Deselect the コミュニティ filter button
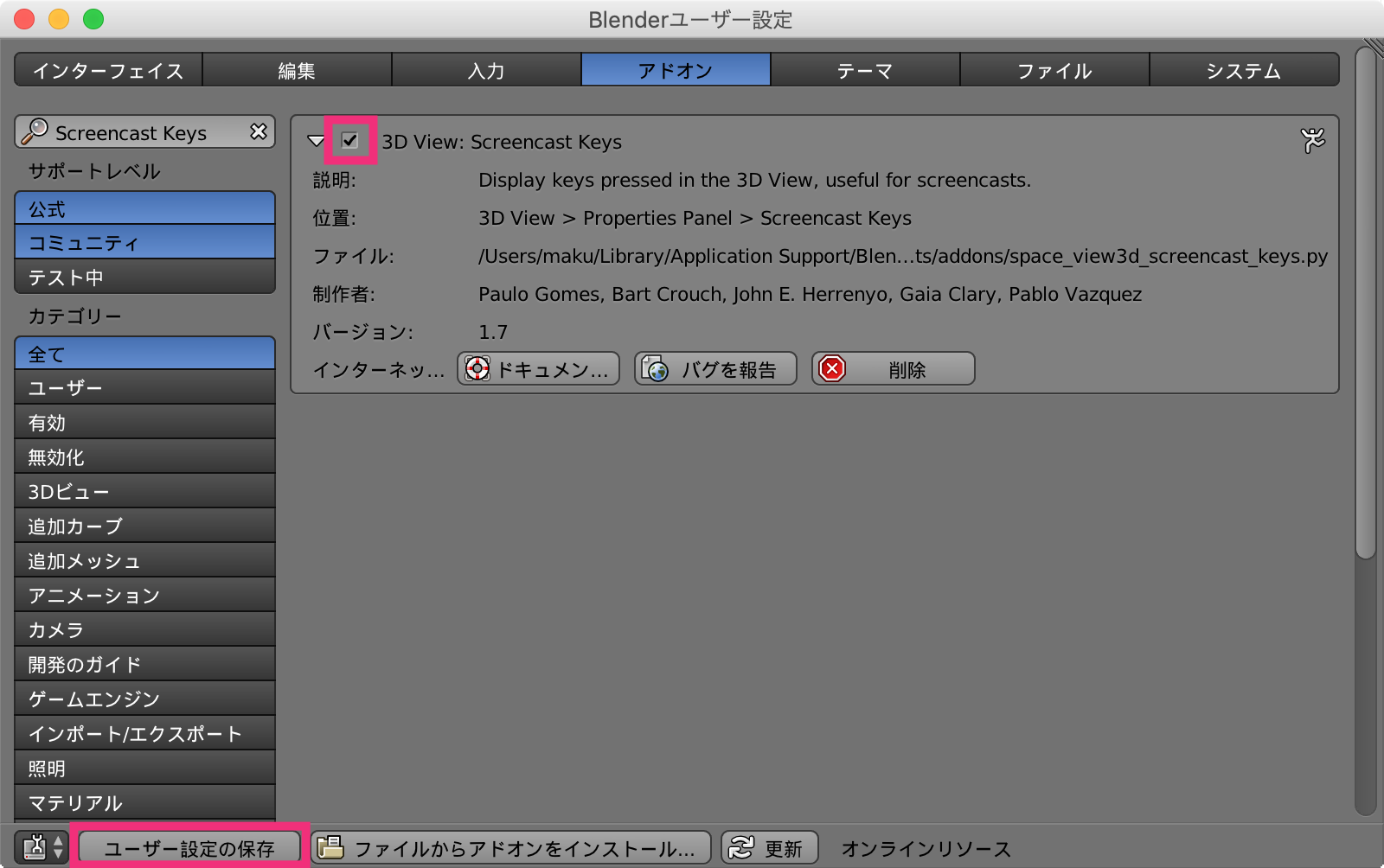Screen dimensions: 1384x868 click(x=144, y=243)
